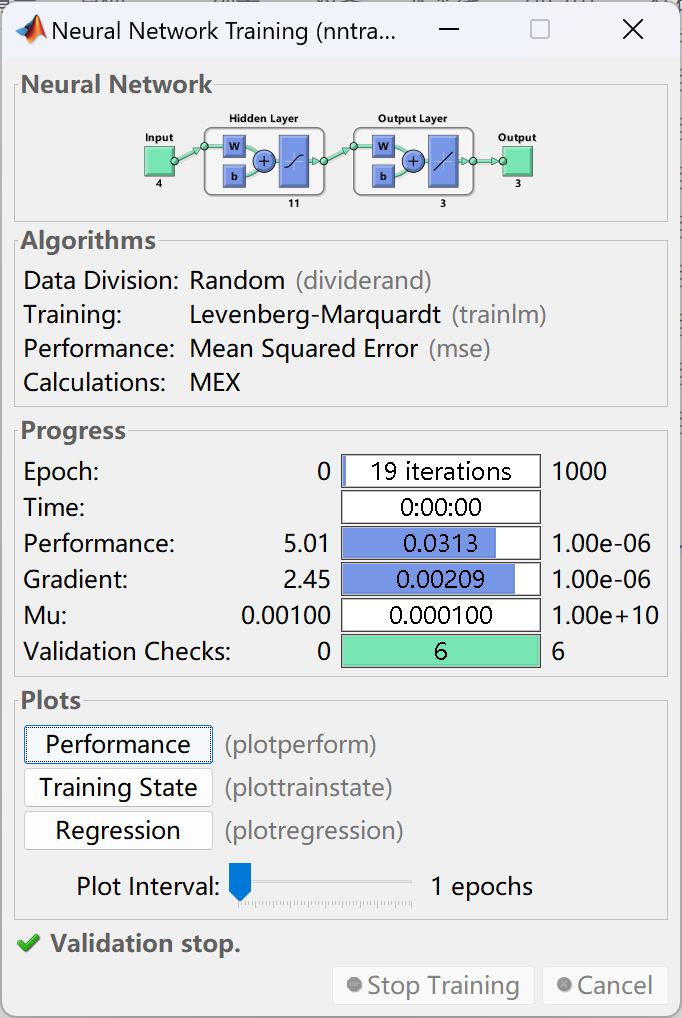Click the initial Mu value '0.00100'
The width and height of the screenshot is (682, 1018).
tap(286, 615)
